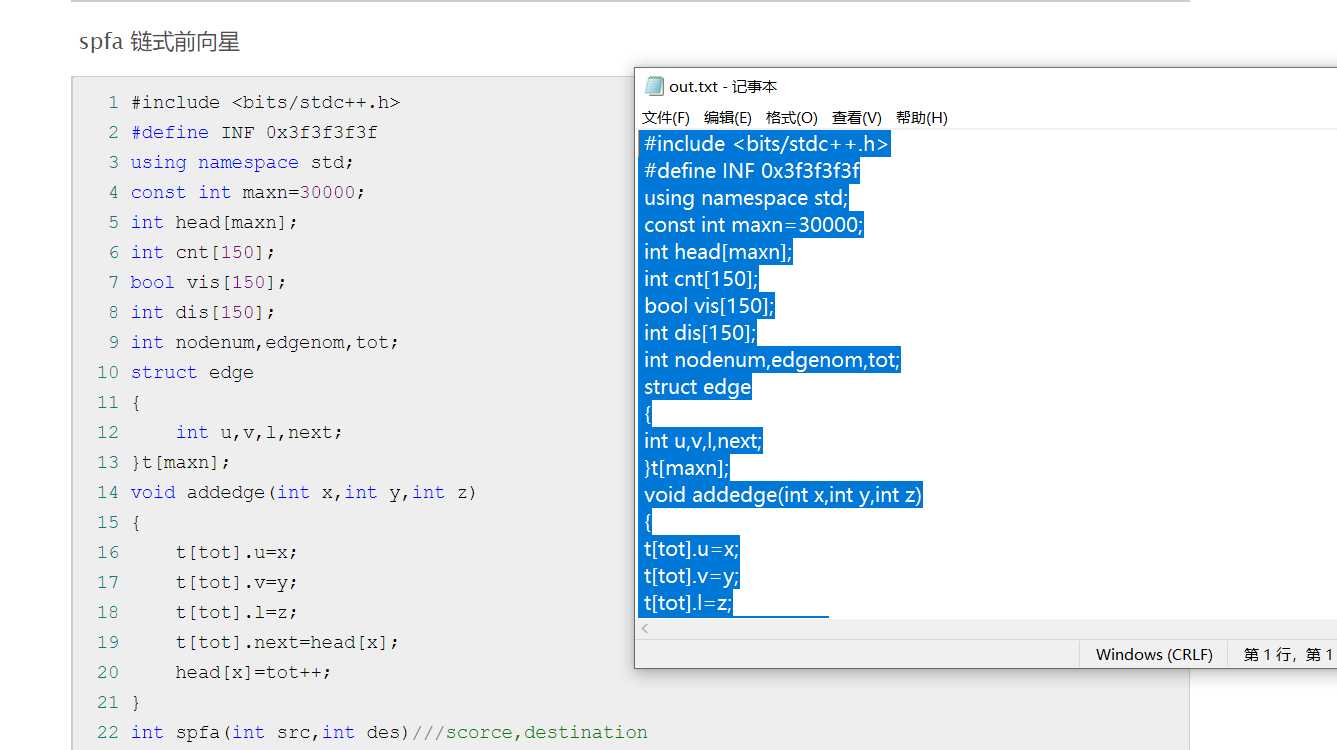Click webpage code line 19 t[tot].next=head[x];
The height and width of the screenshot is (750, 1337).
288,642
